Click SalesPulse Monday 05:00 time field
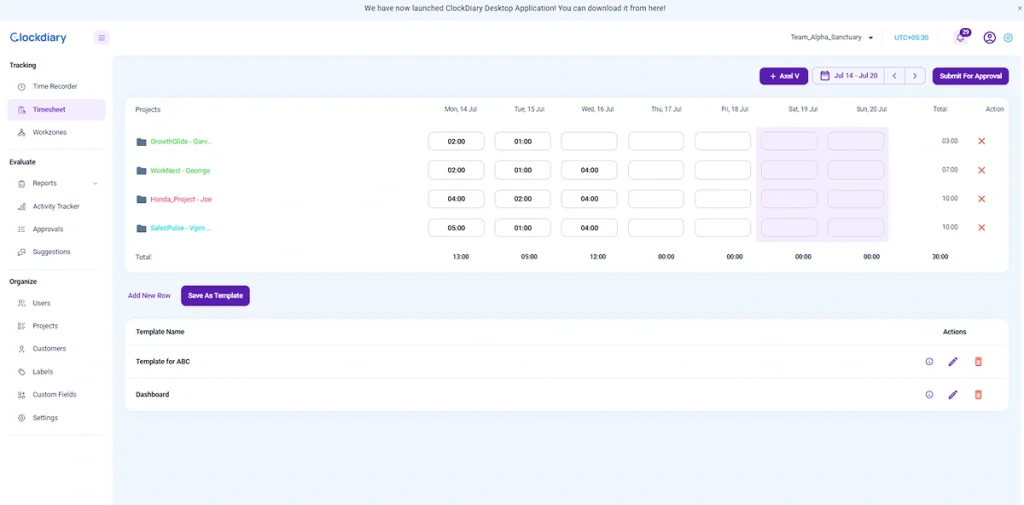Screen dimensions: 1024x505 (x=456, y=227)
